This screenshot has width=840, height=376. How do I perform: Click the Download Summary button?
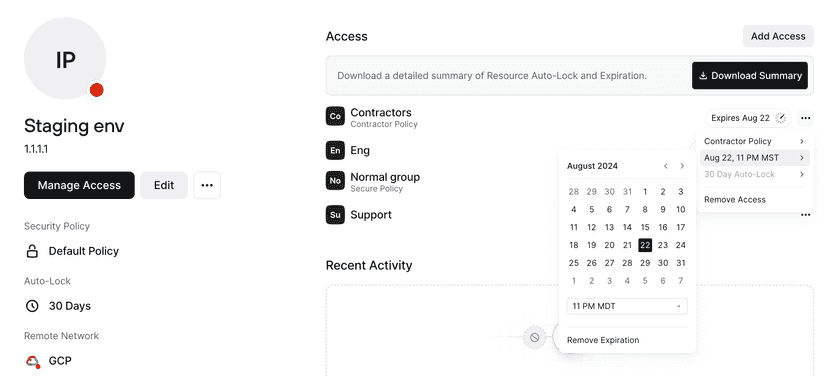(750, 76)
